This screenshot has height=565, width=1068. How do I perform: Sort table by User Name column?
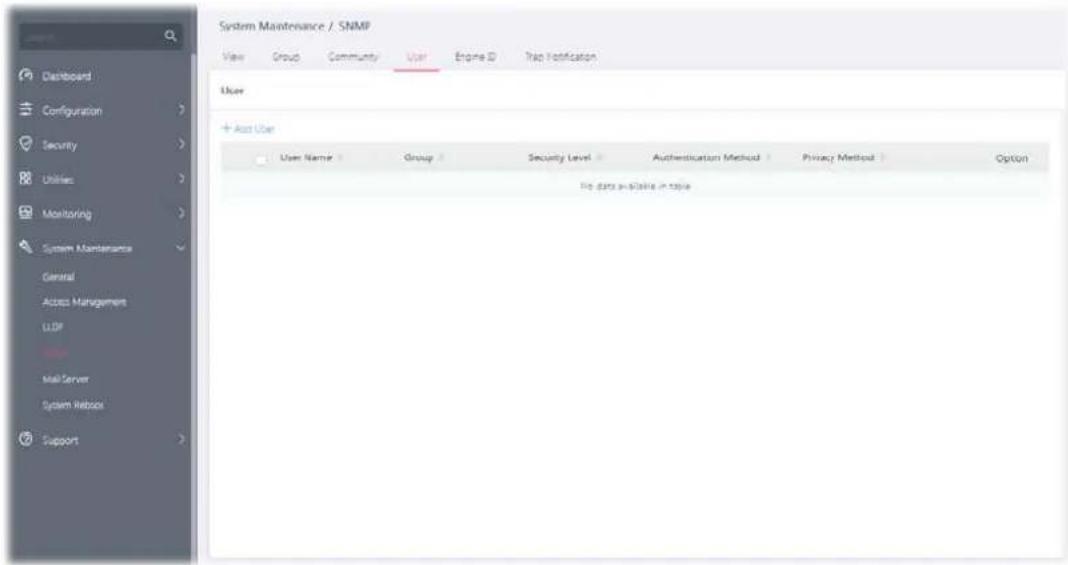(306, 158)
